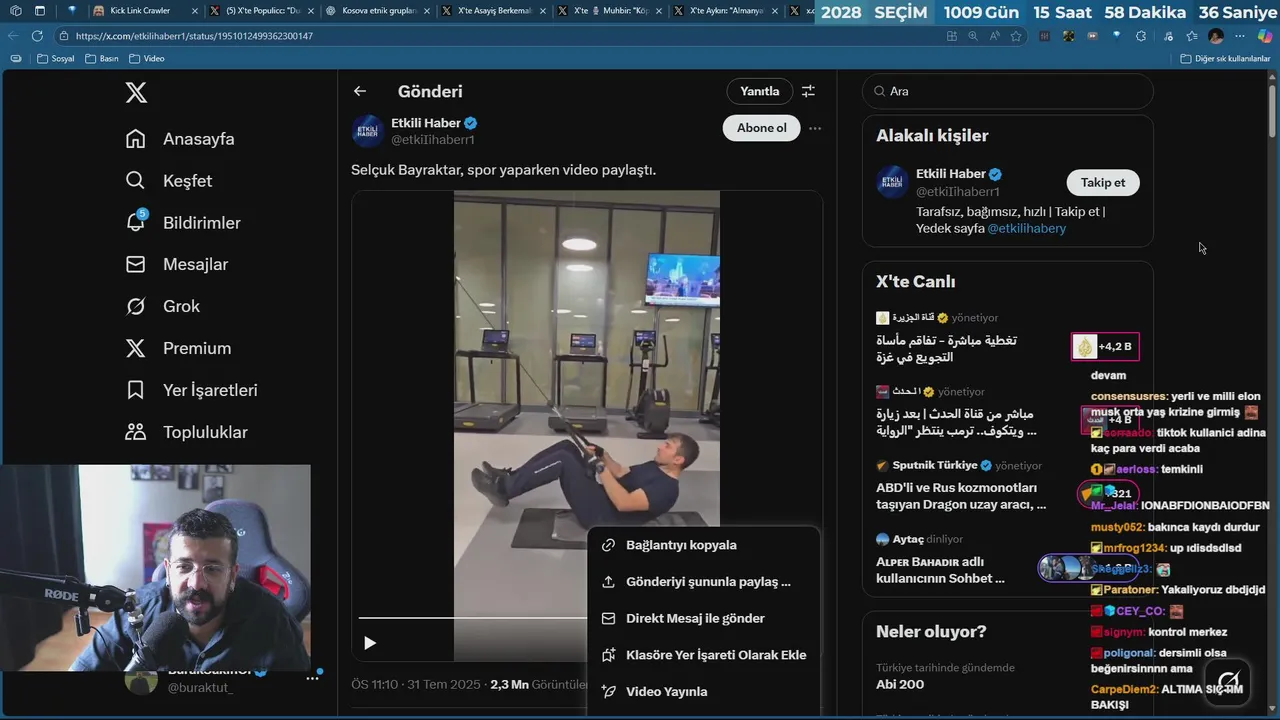The height and width of the screenshot is (720, 1280).
Task: Open the Abi 200 trending topic
Action: tap(900, 685)
